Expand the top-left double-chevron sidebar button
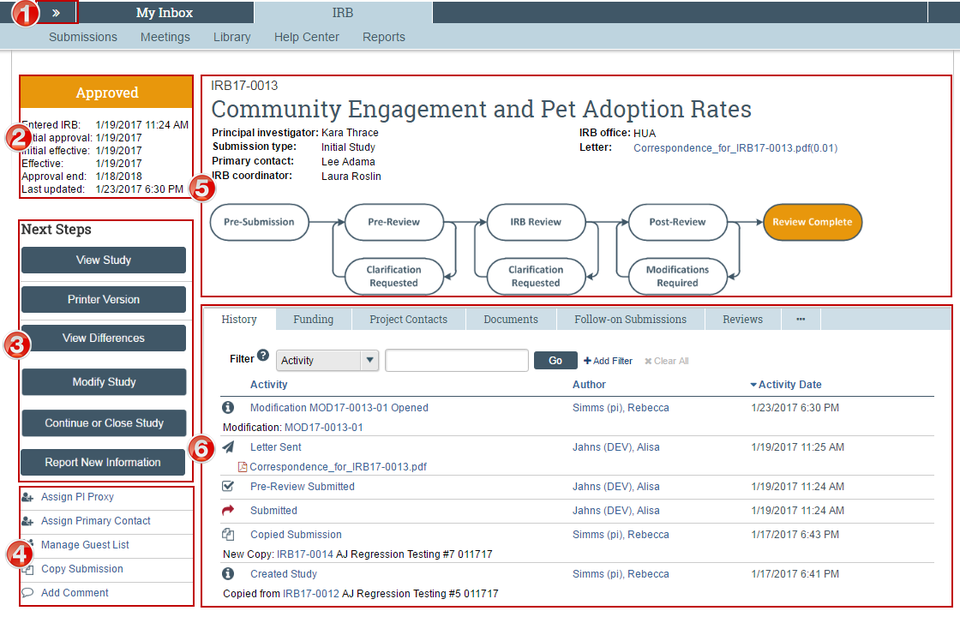This screenshot has height=617, width=960. 56,13
